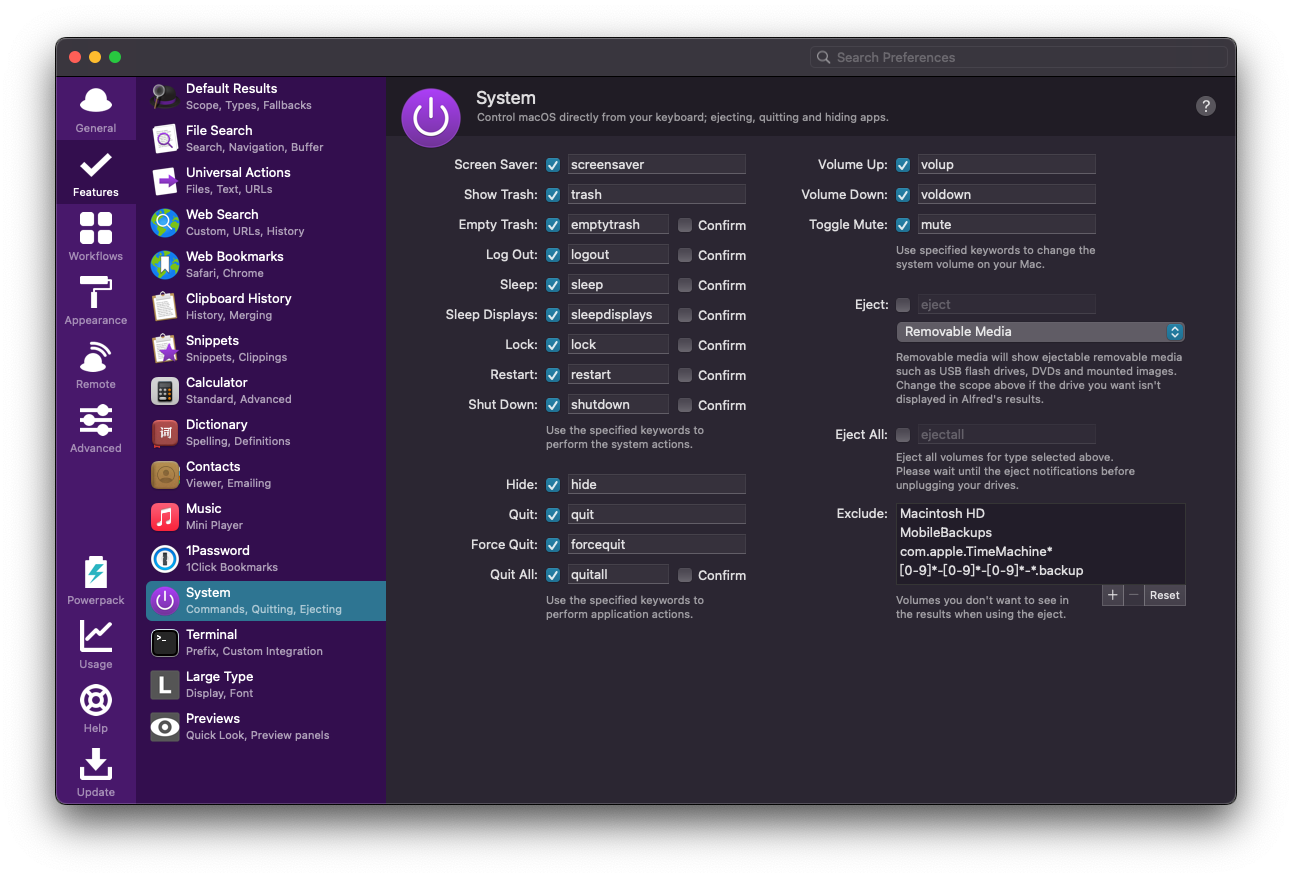The height and width of the screenshot is (878, 1292).
Task: Tick Confirm for Quit All
Action: 685,575
